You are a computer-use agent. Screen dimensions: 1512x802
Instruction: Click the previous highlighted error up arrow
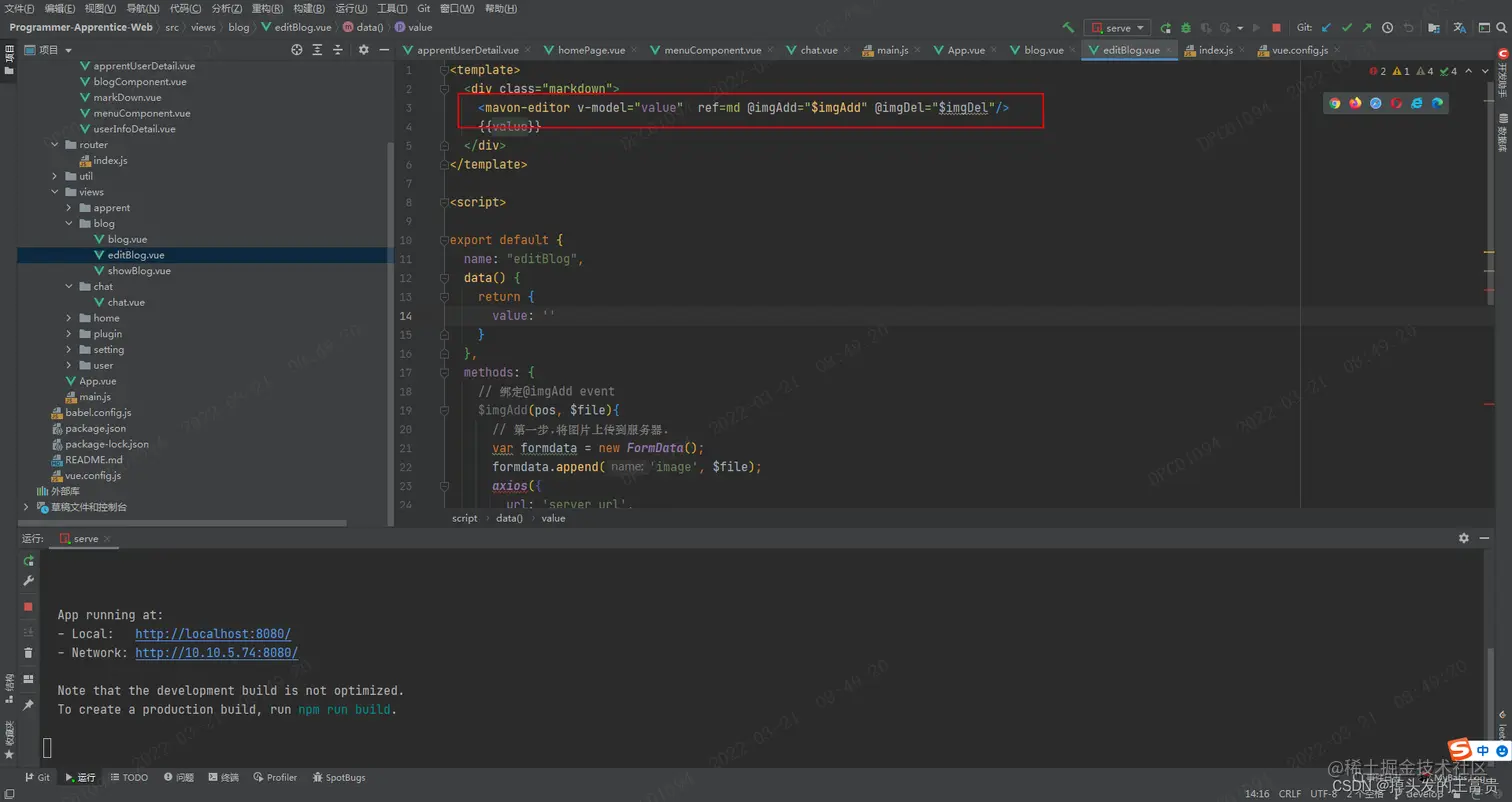[1467, 71]
